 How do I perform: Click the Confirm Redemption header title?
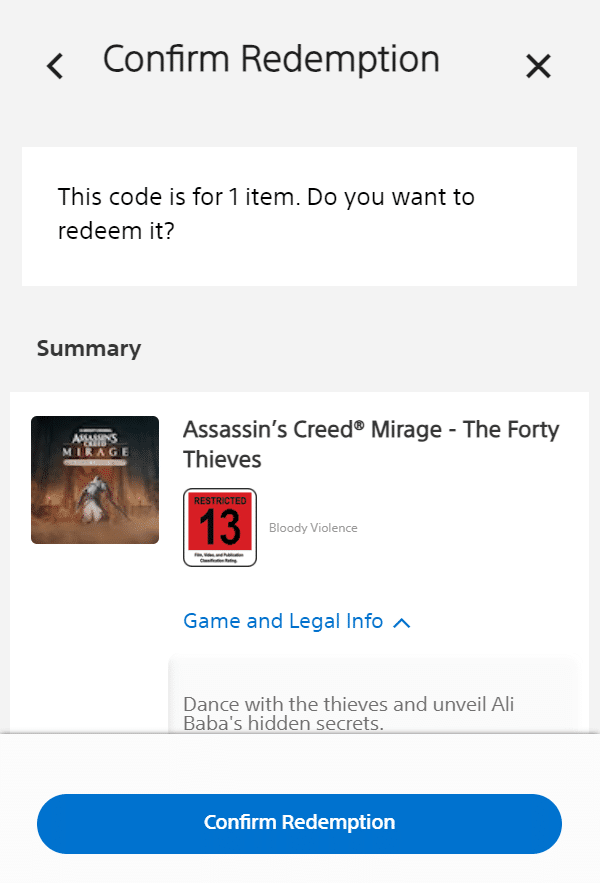coord(271,60)
